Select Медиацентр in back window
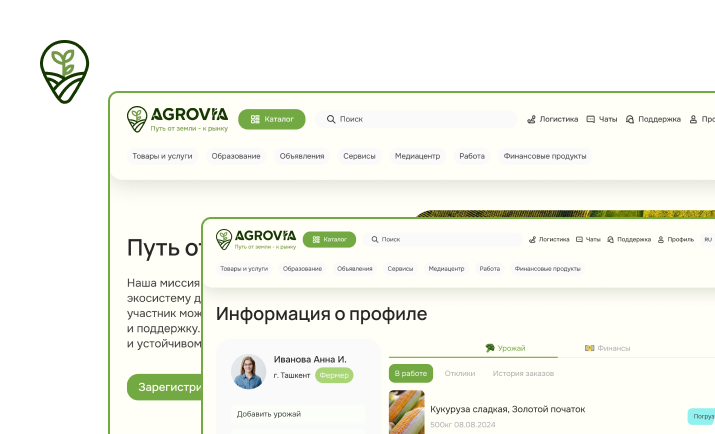The image size is (715, 434). (x=417, y=156)
